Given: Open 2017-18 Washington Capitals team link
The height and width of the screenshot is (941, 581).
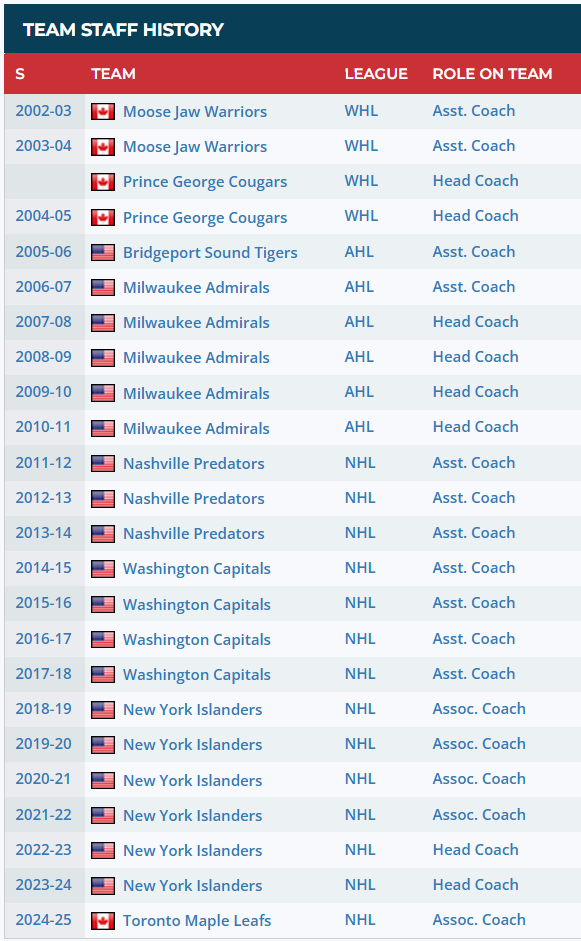Looking at the screenshot, I should click(x=197, y=675).
